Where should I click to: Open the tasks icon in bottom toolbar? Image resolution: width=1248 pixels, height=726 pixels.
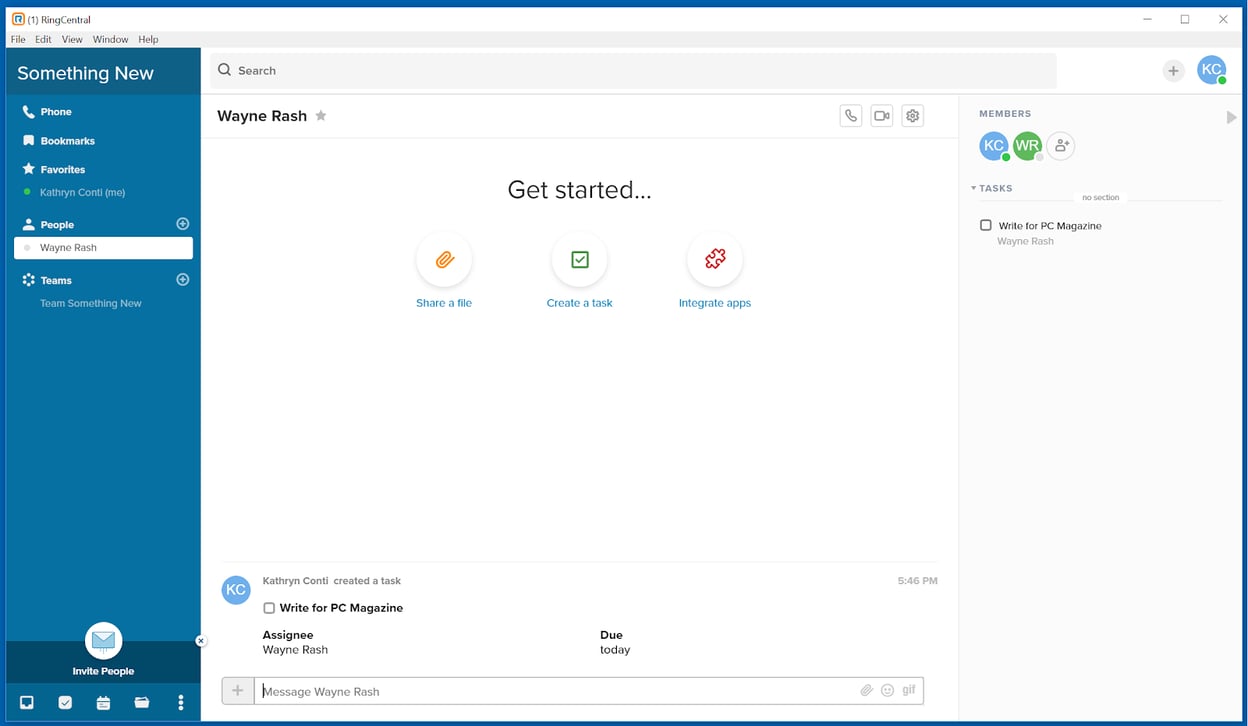[65, 703]
